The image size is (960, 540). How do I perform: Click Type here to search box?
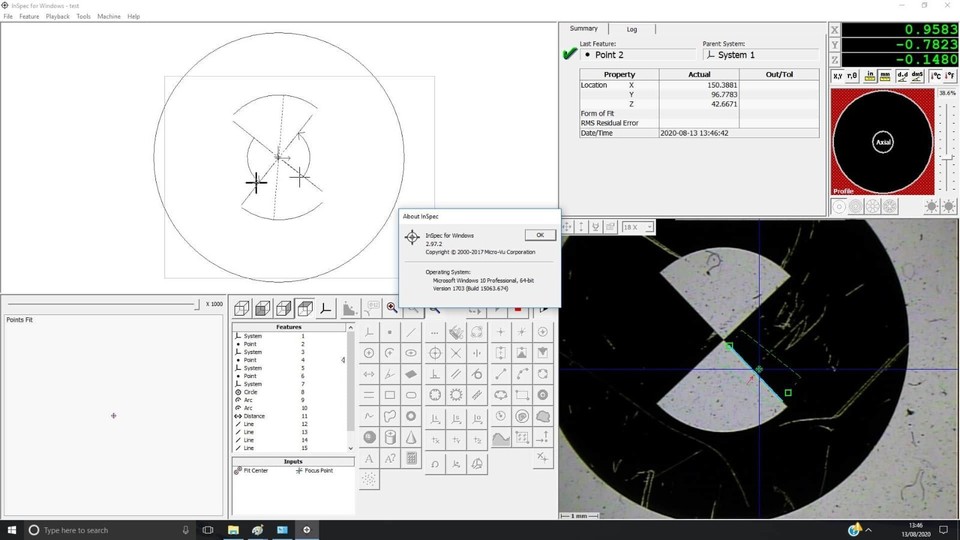(x=109, y=530)
